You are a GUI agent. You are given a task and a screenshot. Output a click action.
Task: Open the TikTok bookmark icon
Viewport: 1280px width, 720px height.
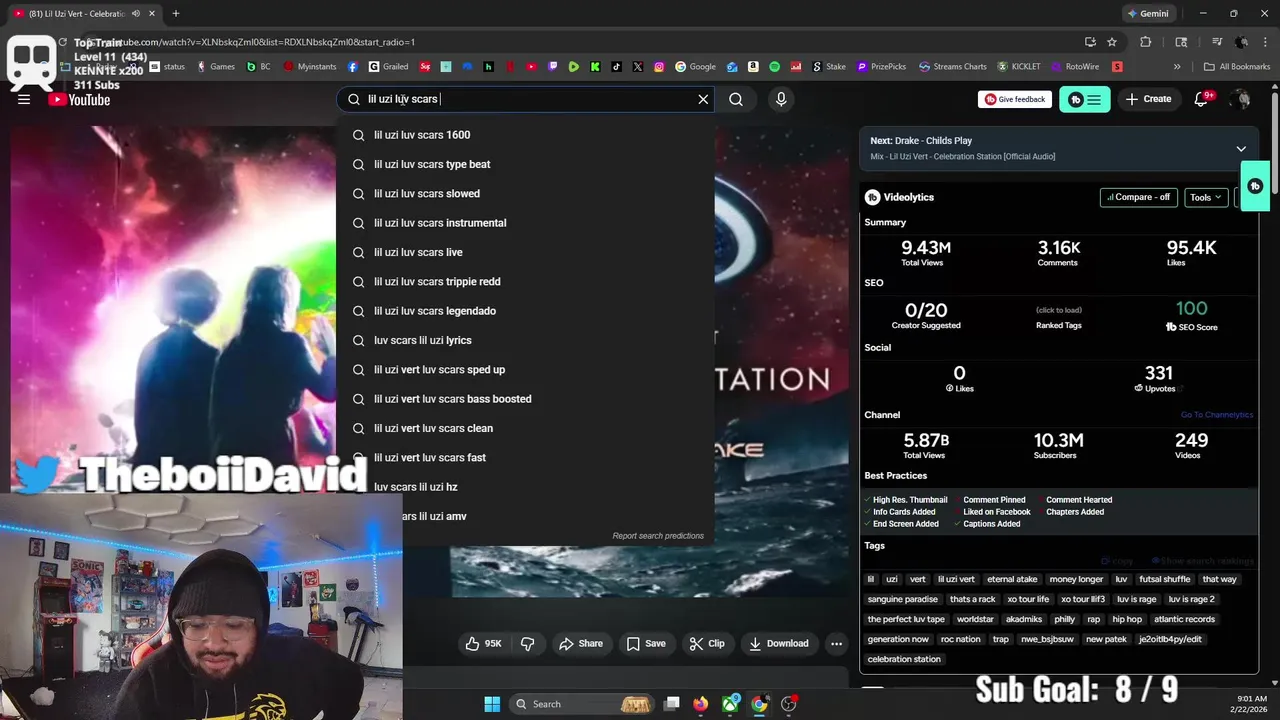pos(616,67)
